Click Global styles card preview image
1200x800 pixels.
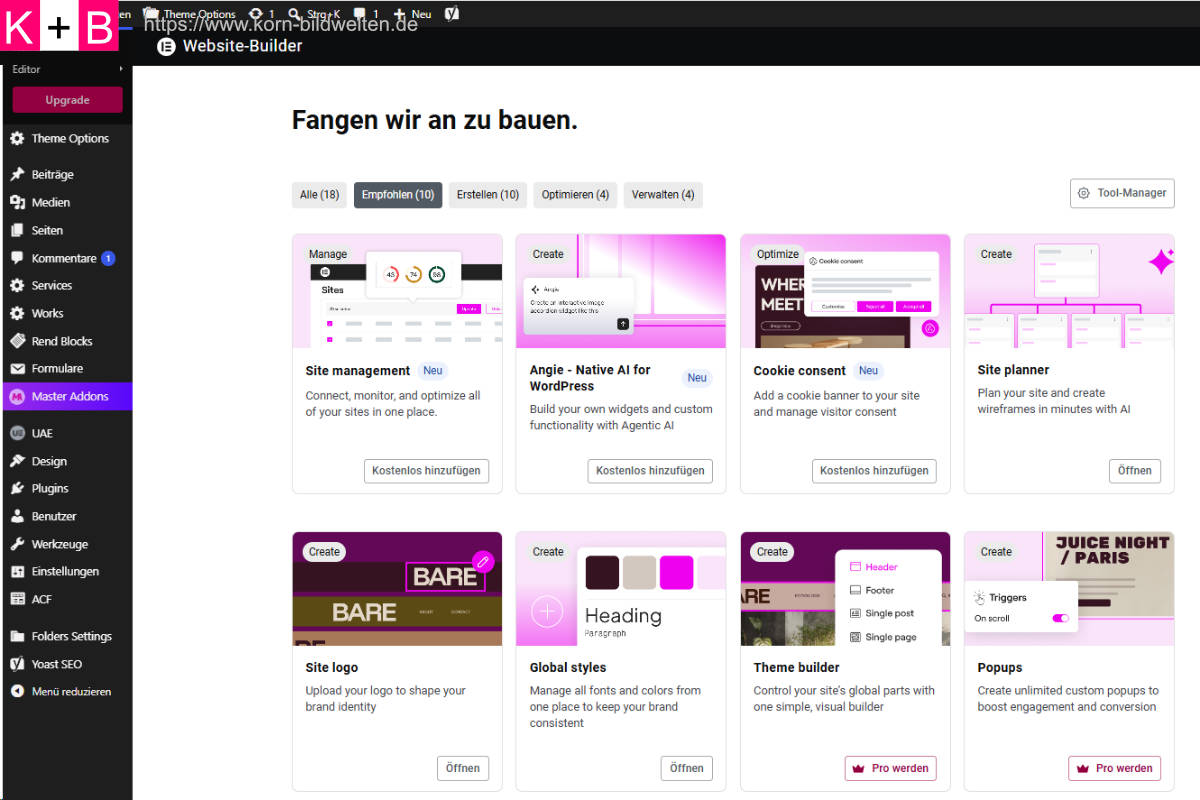(x=621, y=589)
